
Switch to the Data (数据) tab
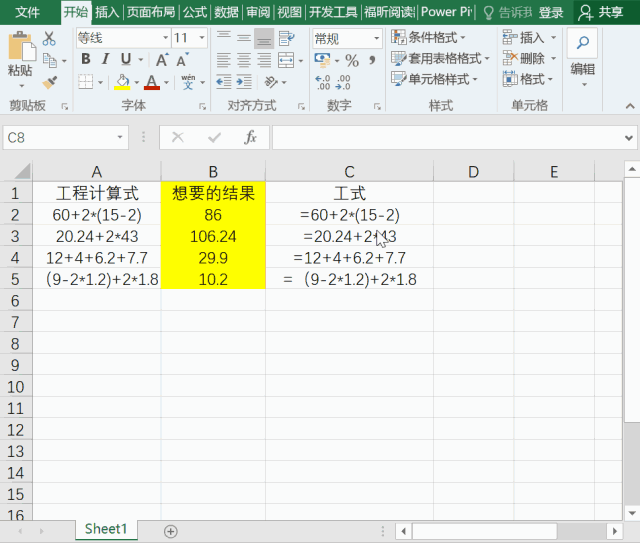pos(227,12)
